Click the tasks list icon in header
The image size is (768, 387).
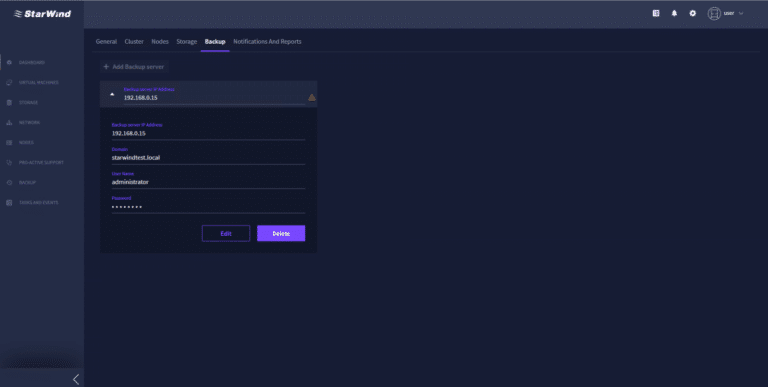point(656,14)
